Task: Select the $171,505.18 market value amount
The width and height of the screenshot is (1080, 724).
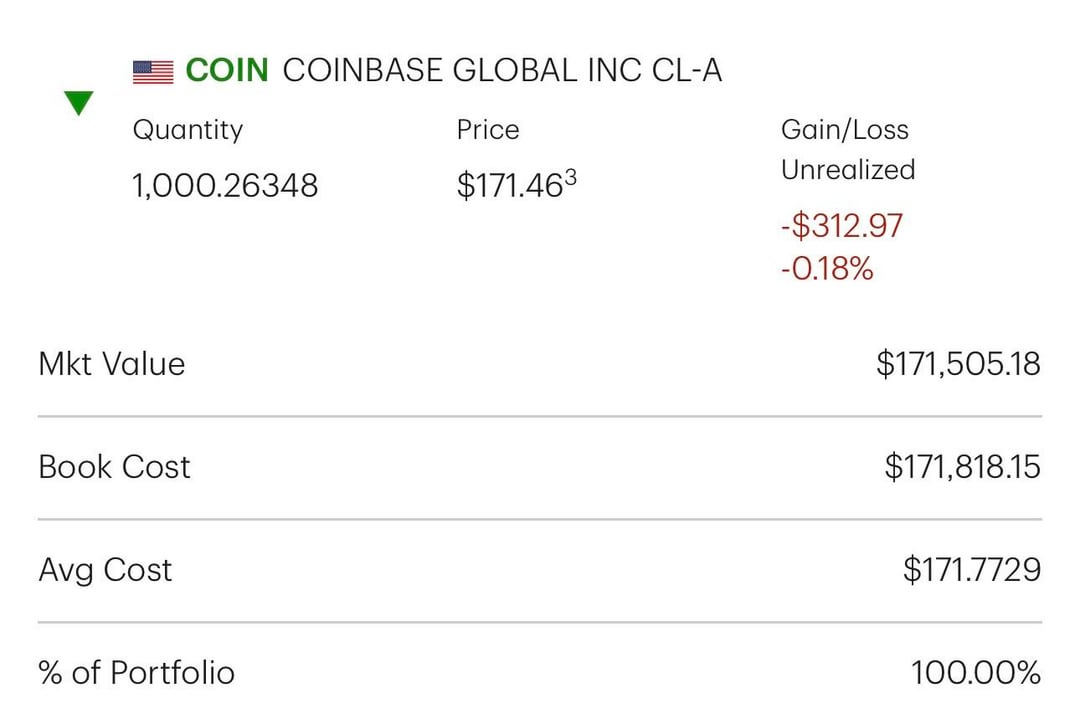Action: click(958, 364)
